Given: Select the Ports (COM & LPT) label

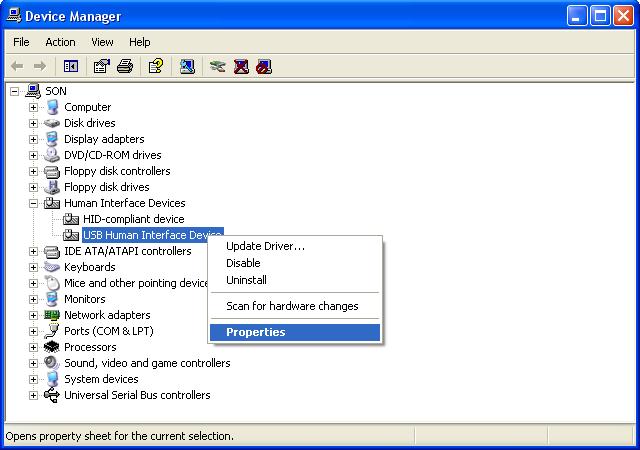Looking at the screenshot, I should (x=109, y=331).
